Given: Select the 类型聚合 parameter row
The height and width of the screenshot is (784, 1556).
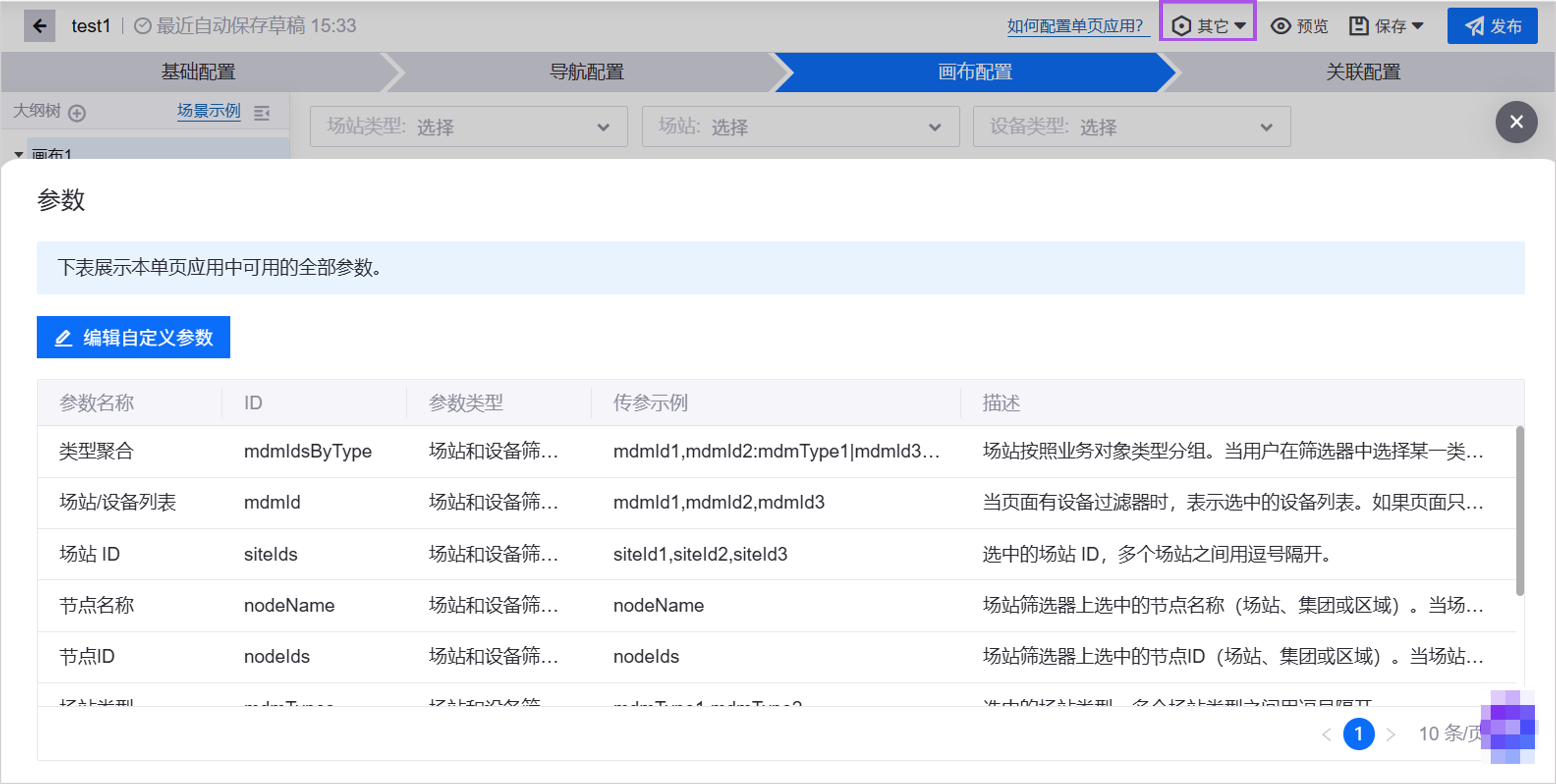Looking at the screenshot, I should pos(777,451).
